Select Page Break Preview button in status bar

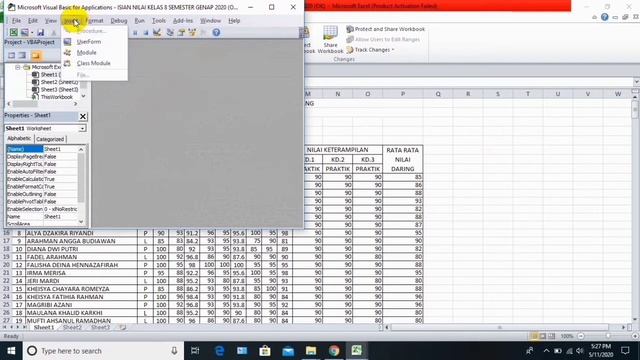[551, 336]
